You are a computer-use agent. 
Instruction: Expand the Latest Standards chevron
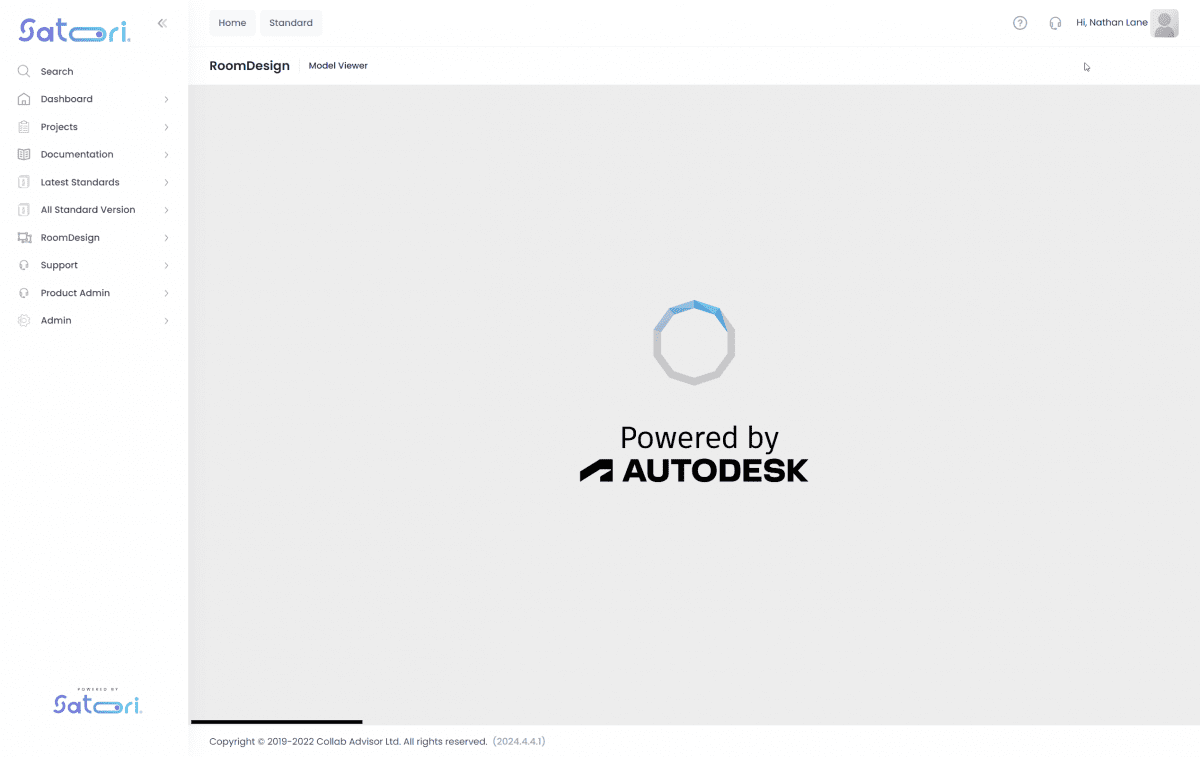[166, 183]
